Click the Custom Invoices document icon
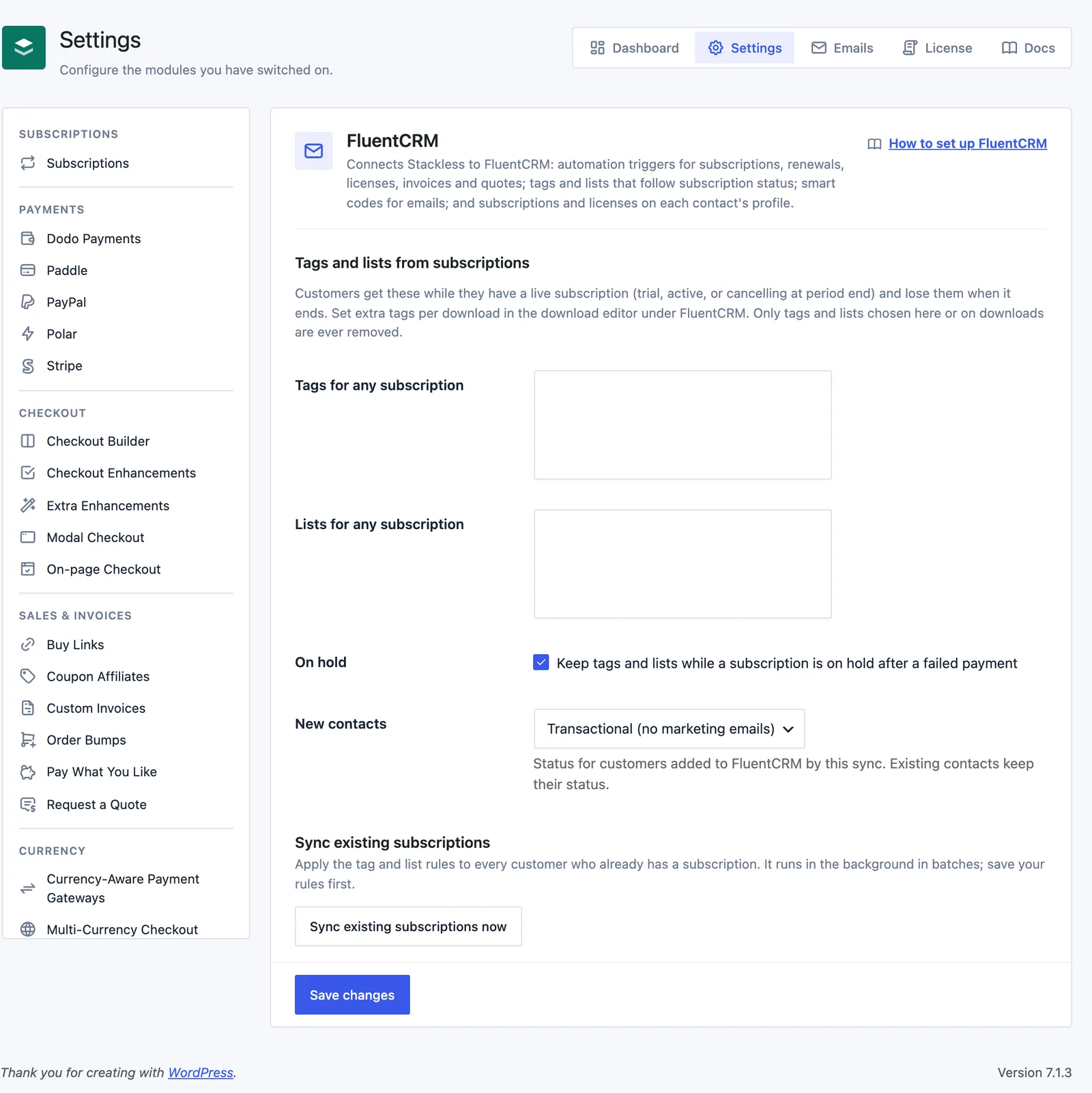Viewport: 1092px width, 1093px height. (x=28, y=708)
